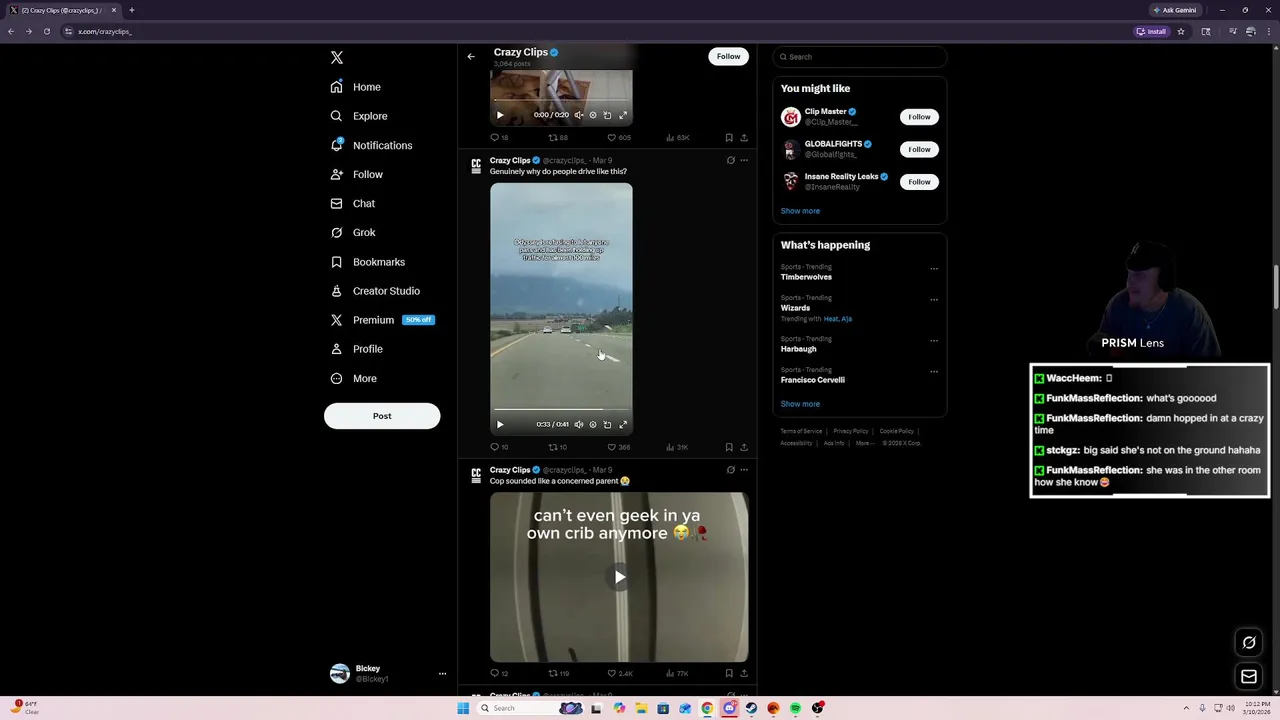Open Creator Studio from the sidebar
Image resolution: width=1280 pixels, height=720 pixels.
375,291
